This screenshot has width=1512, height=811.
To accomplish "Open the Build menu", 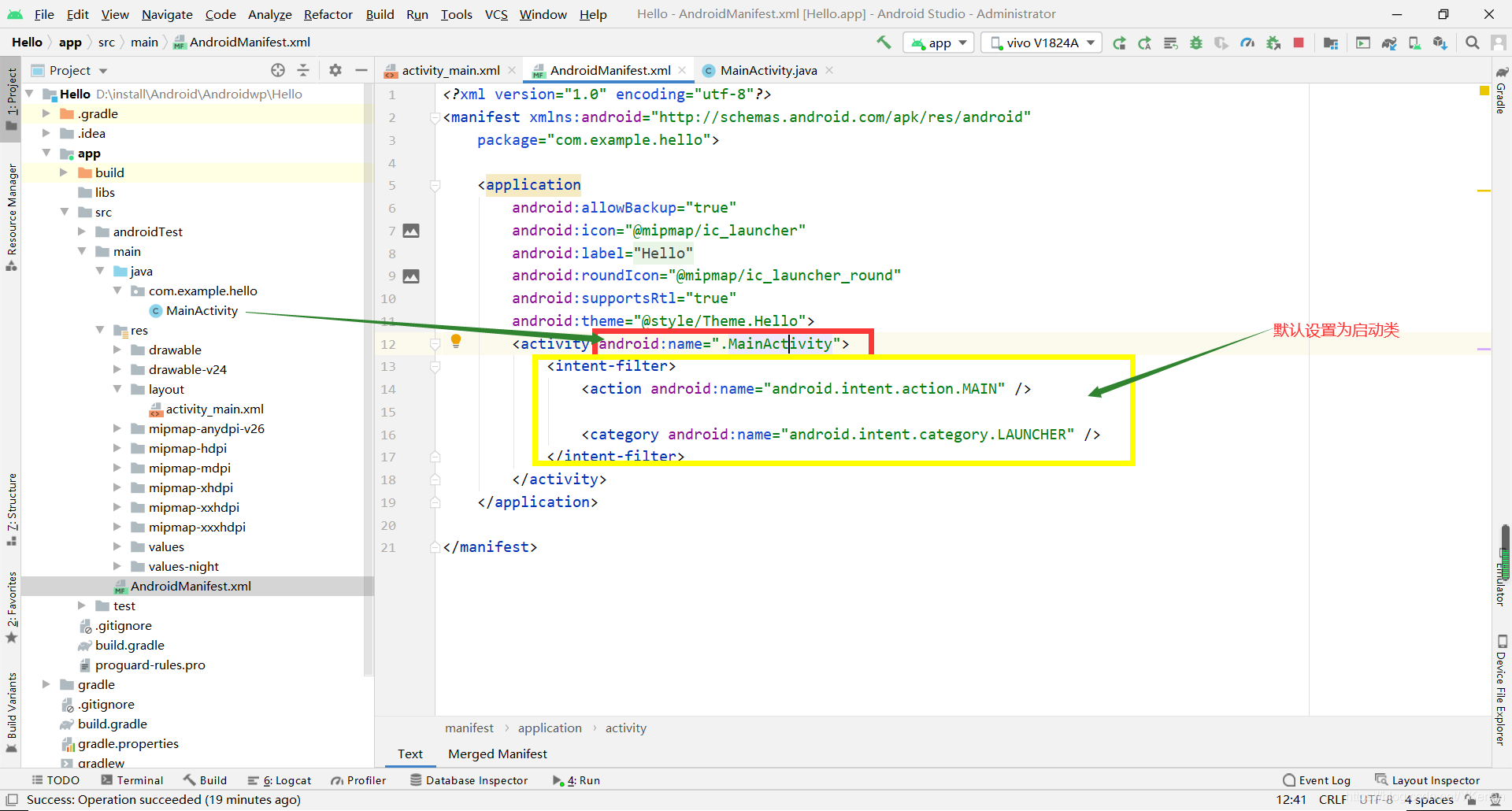I will tap(380, 14).
